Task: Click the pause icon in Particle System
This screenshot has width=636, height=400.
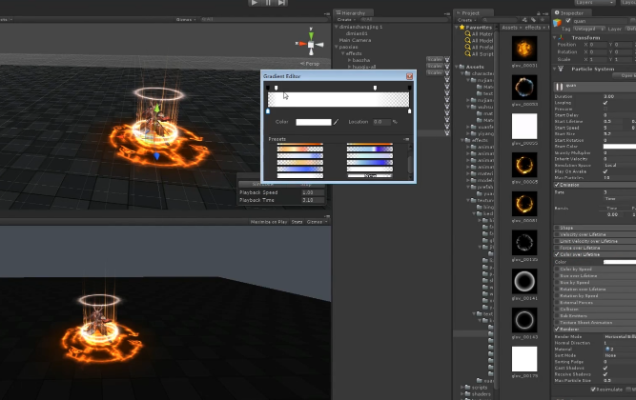Action: (559, 87)
